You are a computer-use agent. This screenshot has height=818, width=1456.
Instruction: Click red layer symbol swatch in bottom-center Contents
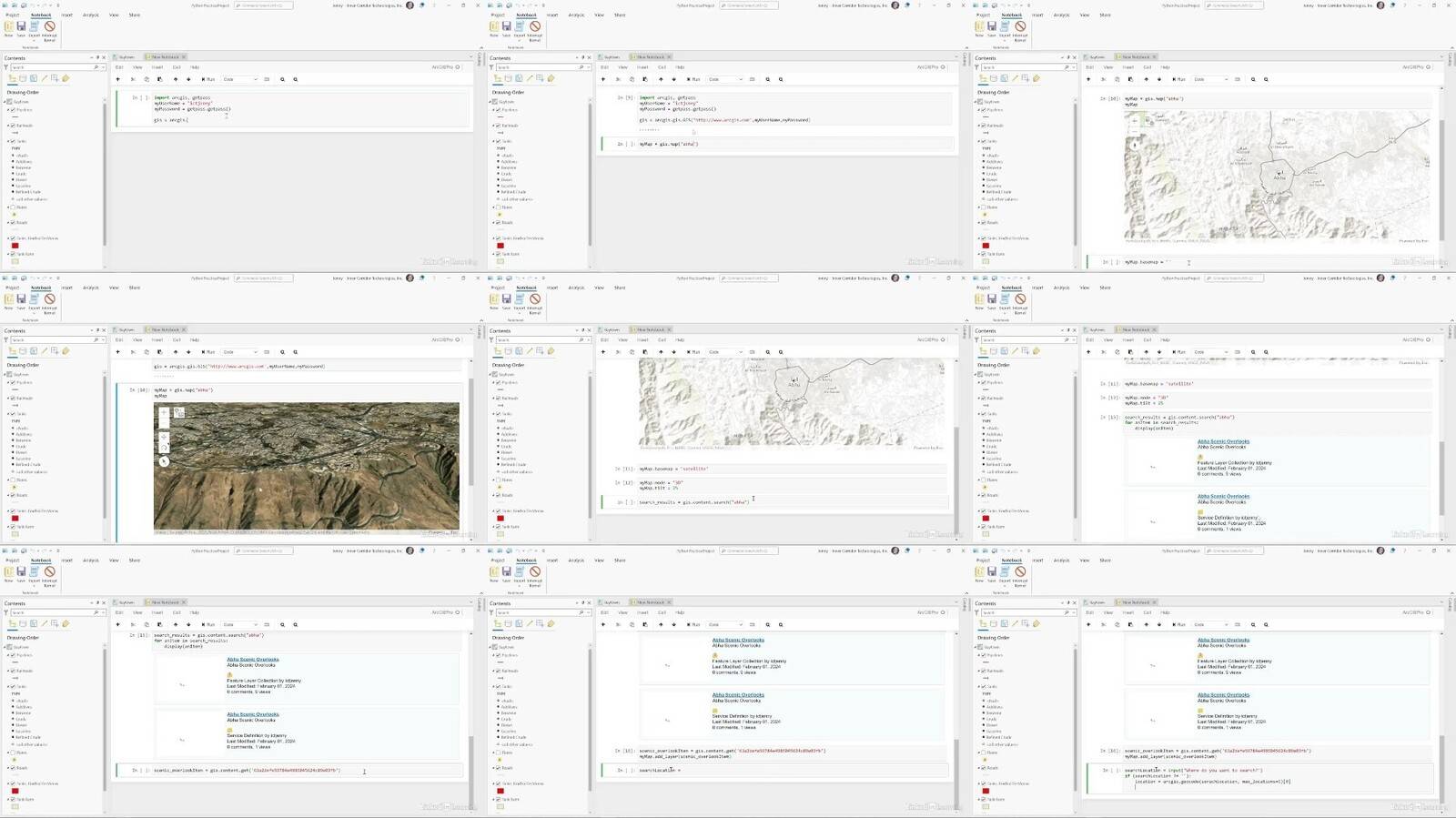500,791
